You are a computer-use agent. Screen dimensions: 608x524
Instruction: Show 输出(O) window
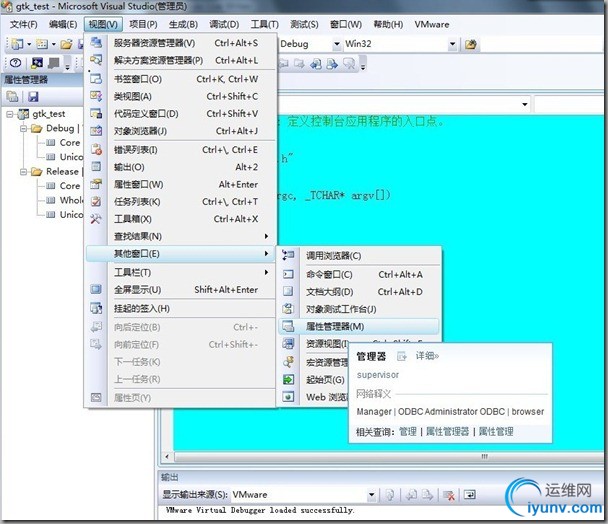point(181,167)
